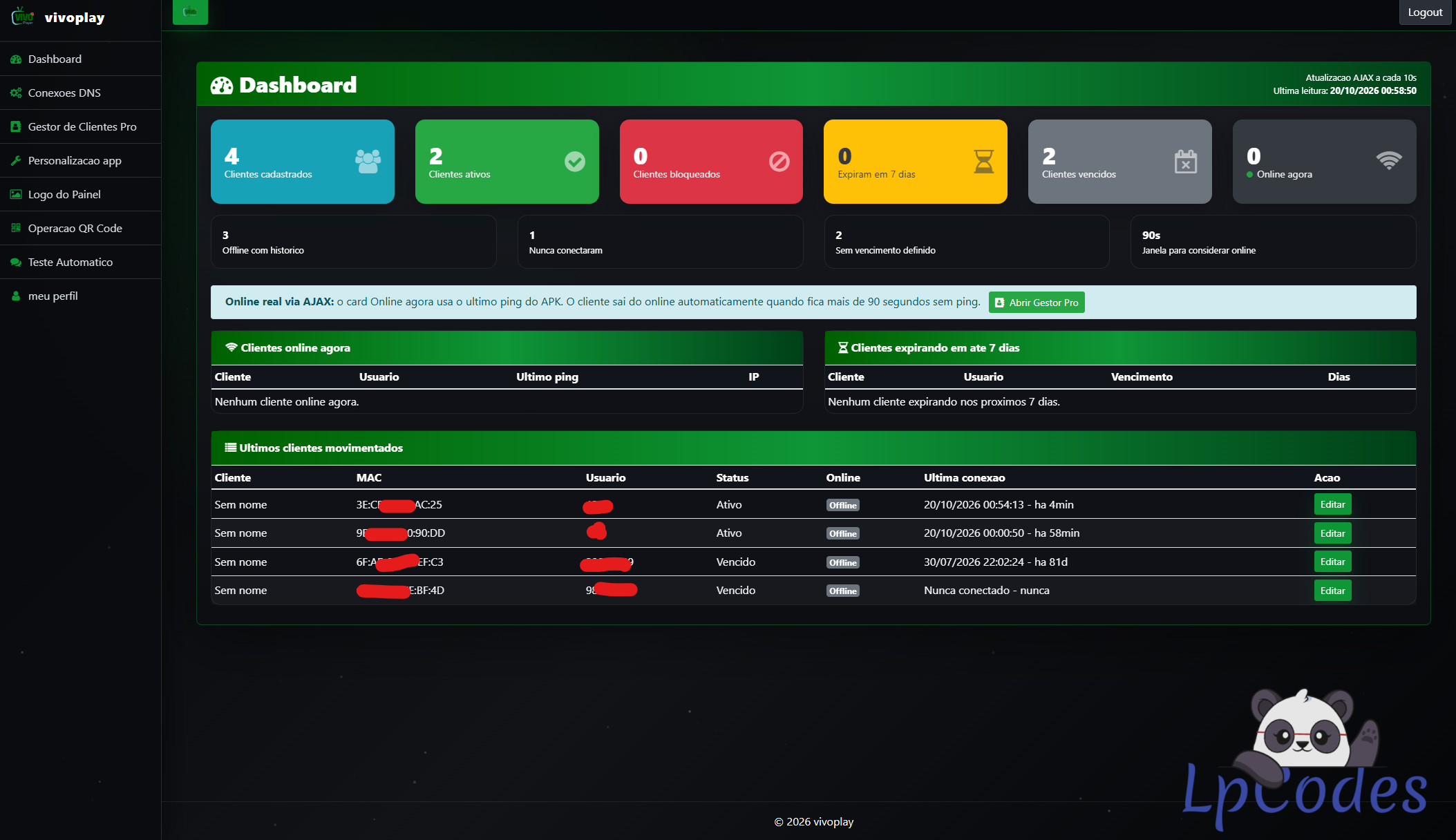1456x840 pixels.
Task: Click the wifi icon on Online agora card
Action: coord(1389,161)
